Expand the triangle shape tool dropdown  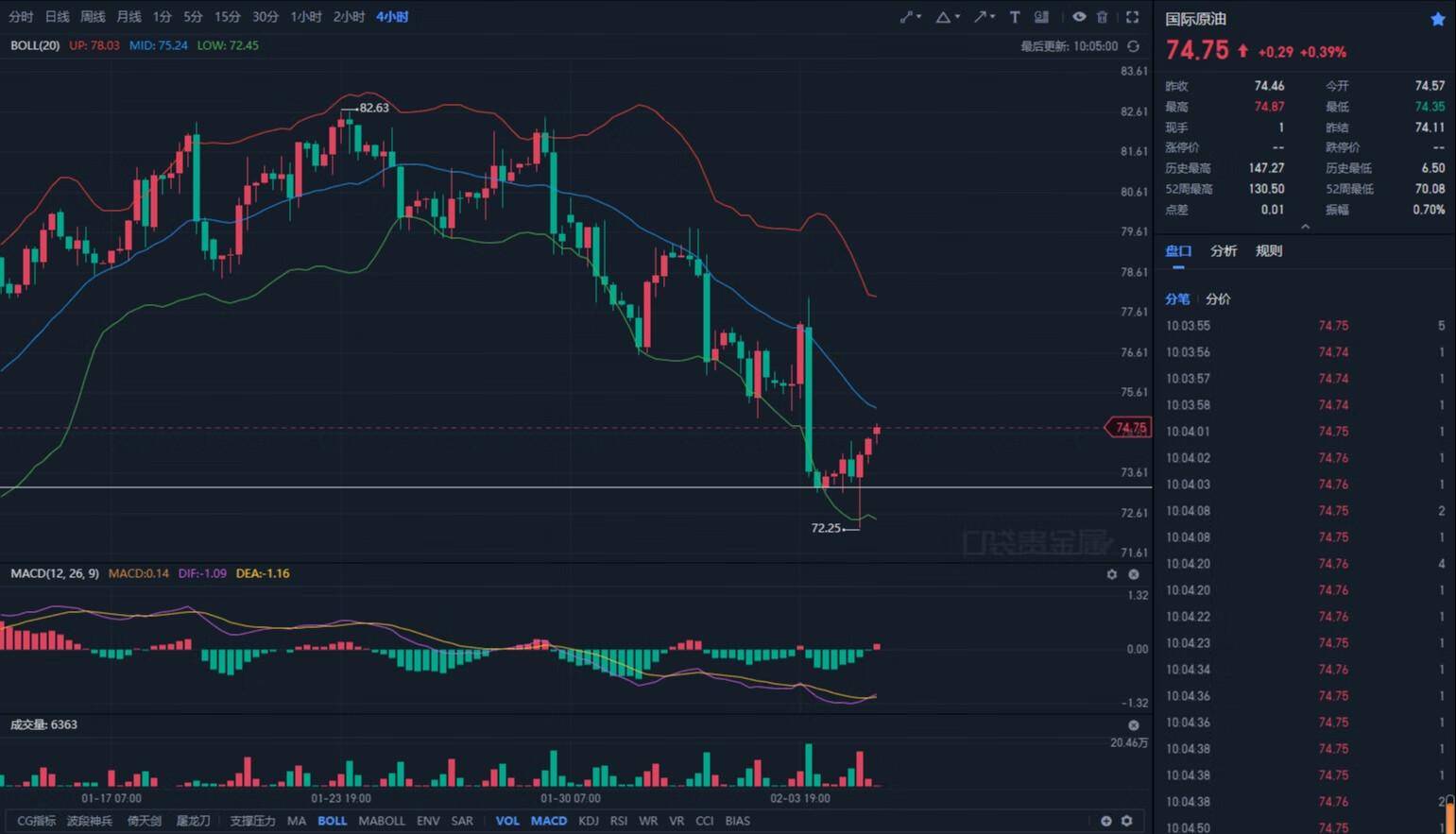point(947,17)
